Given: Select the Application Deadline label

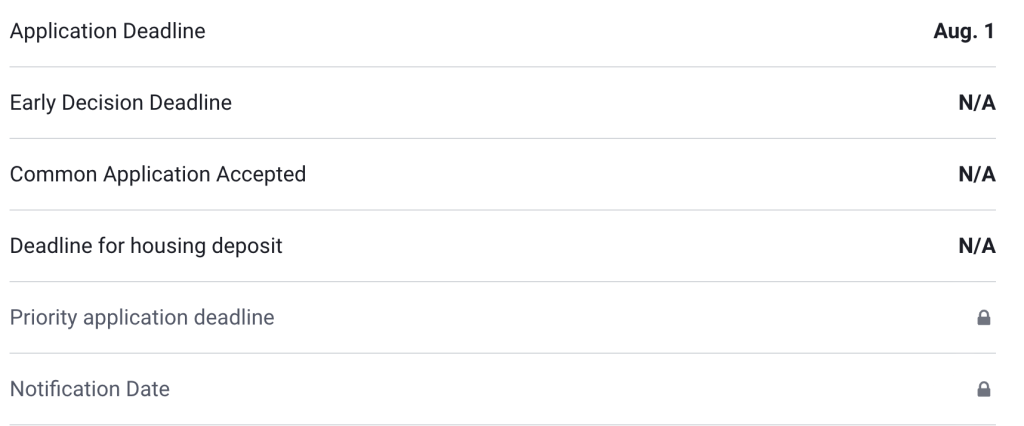Looking at the screenshot, I should pyautogui.click(x=107, y=32).
